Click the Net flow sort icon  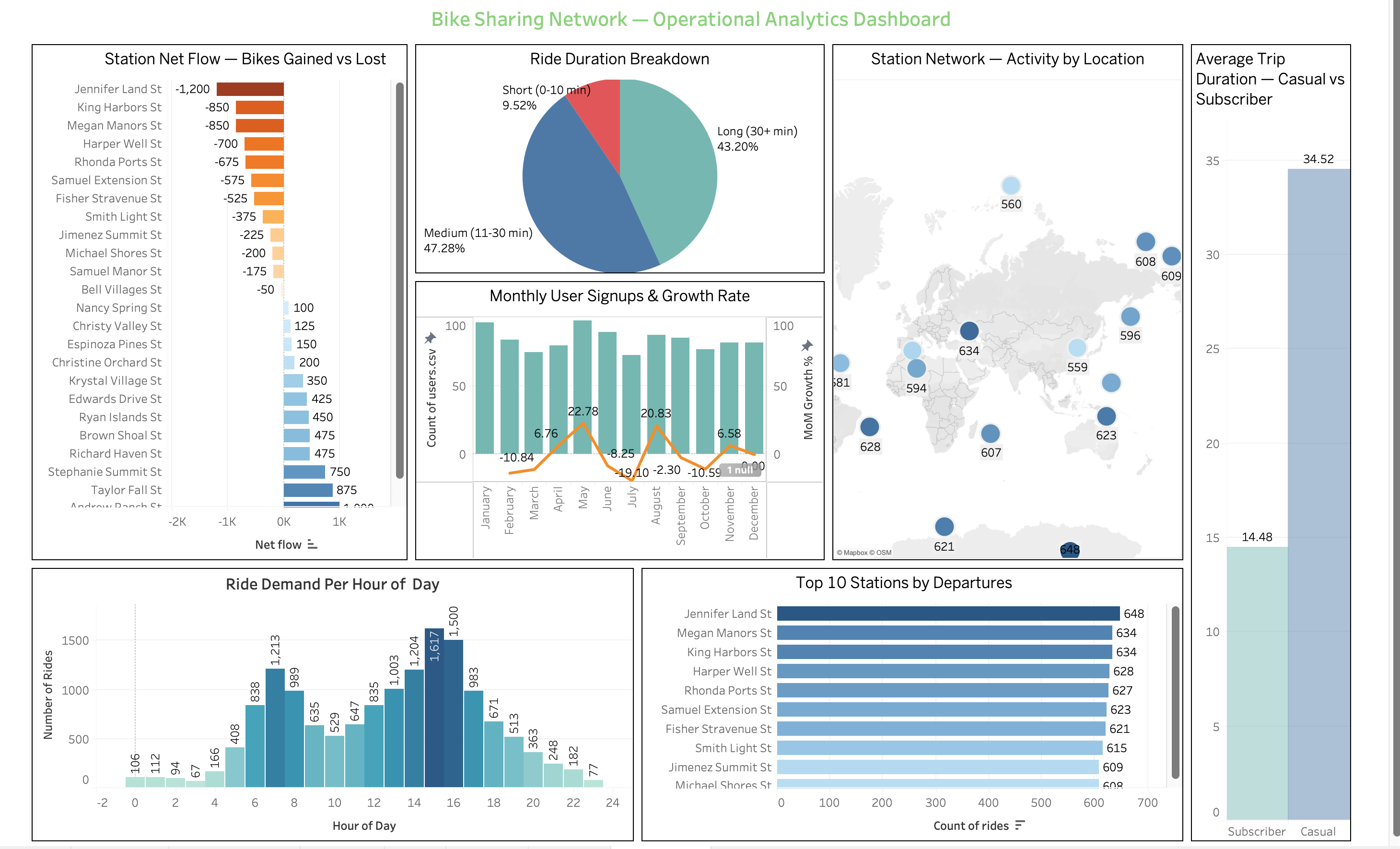(312, 544)
